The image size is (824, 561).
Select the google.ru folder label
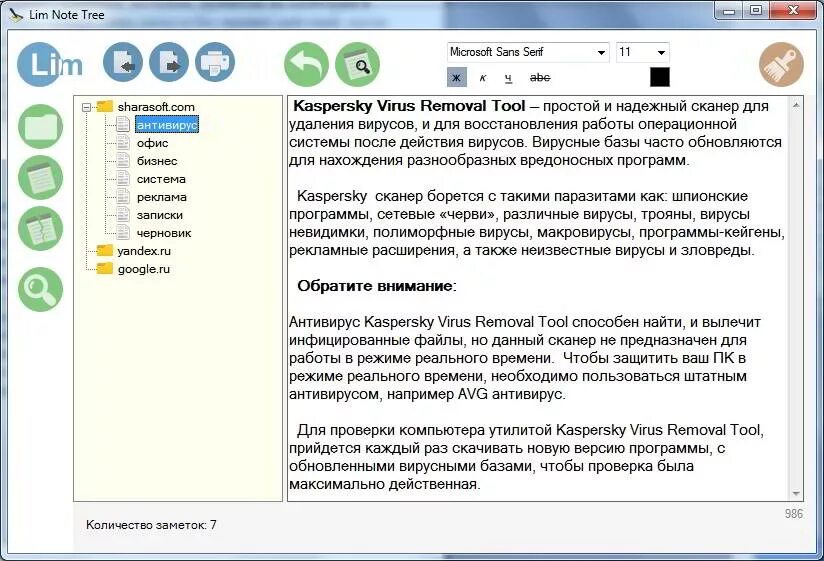pos(143,269)
